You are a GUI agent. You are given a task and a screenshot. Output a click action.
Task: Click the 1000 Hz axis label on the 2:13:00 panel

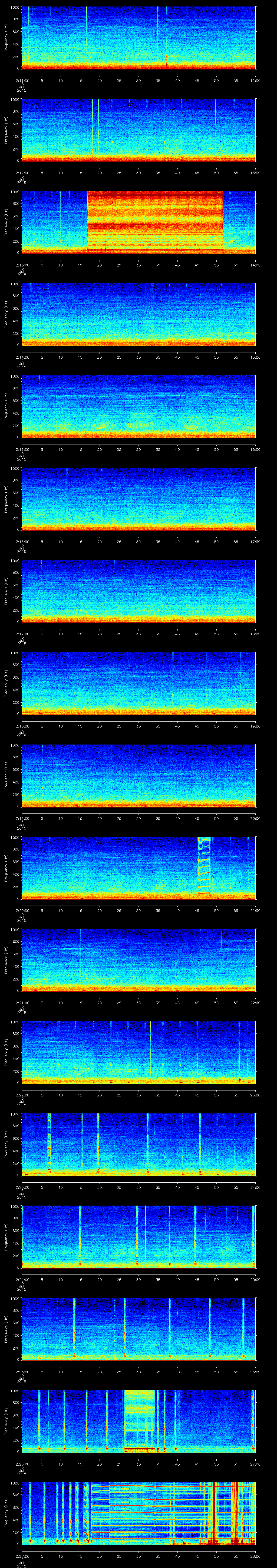pyautogui.click(x=15, y=193)
